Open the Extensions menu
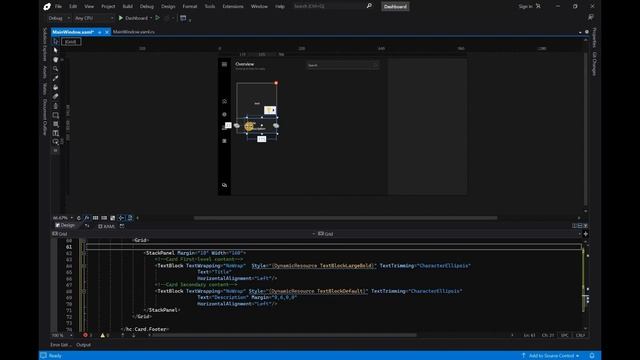Viewport: 640px width, 360px height. (233, 7)
